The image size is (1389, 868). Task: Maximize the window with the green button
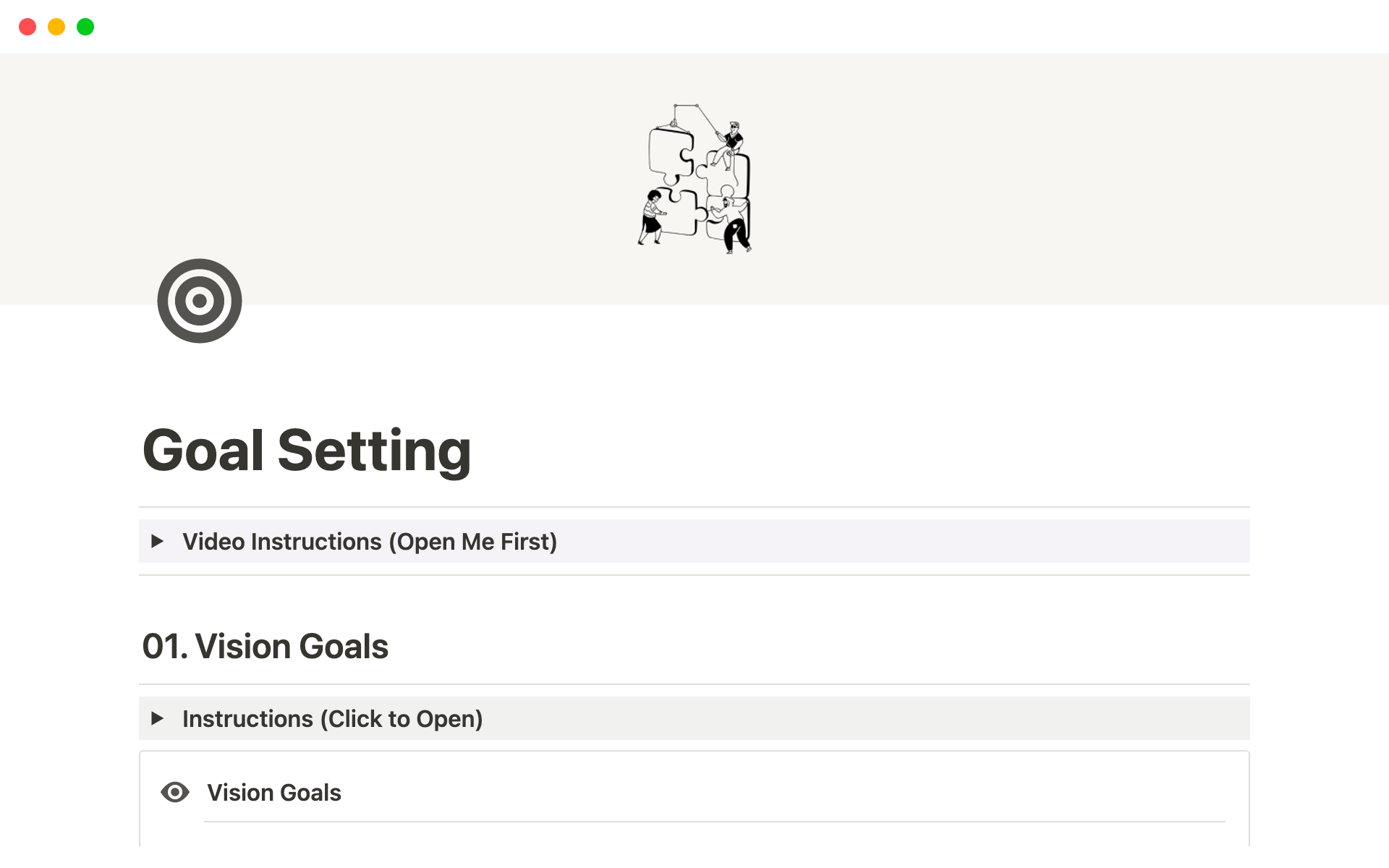click(x=85, y=27)
